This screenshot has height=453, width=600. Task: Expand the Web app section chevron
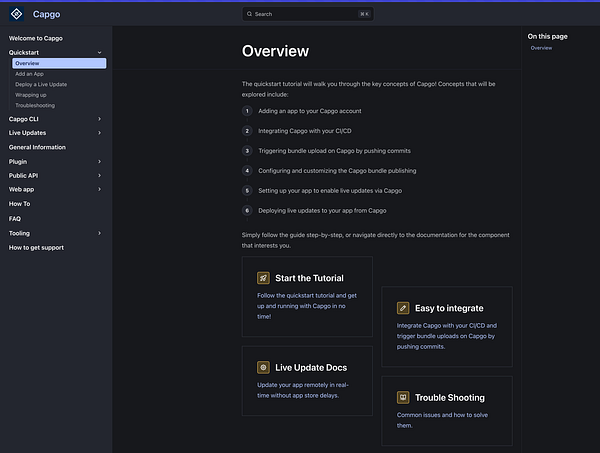point(99,189)
